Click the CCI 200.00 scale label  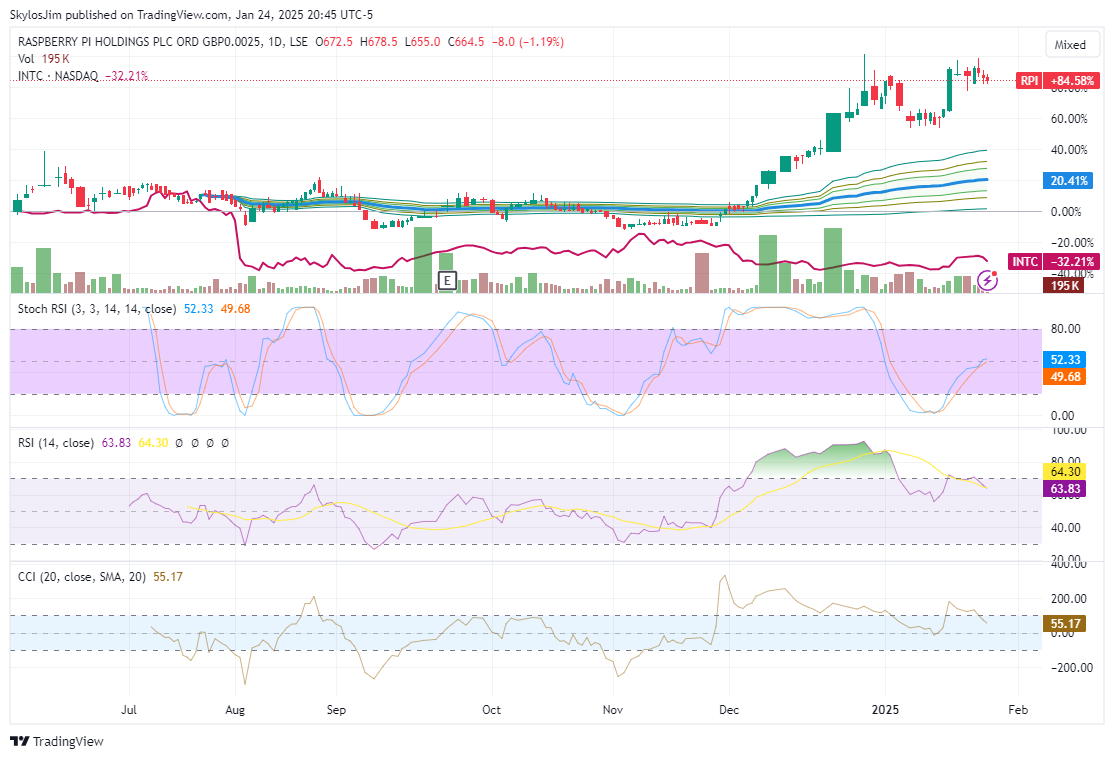tap(1069, 599)
